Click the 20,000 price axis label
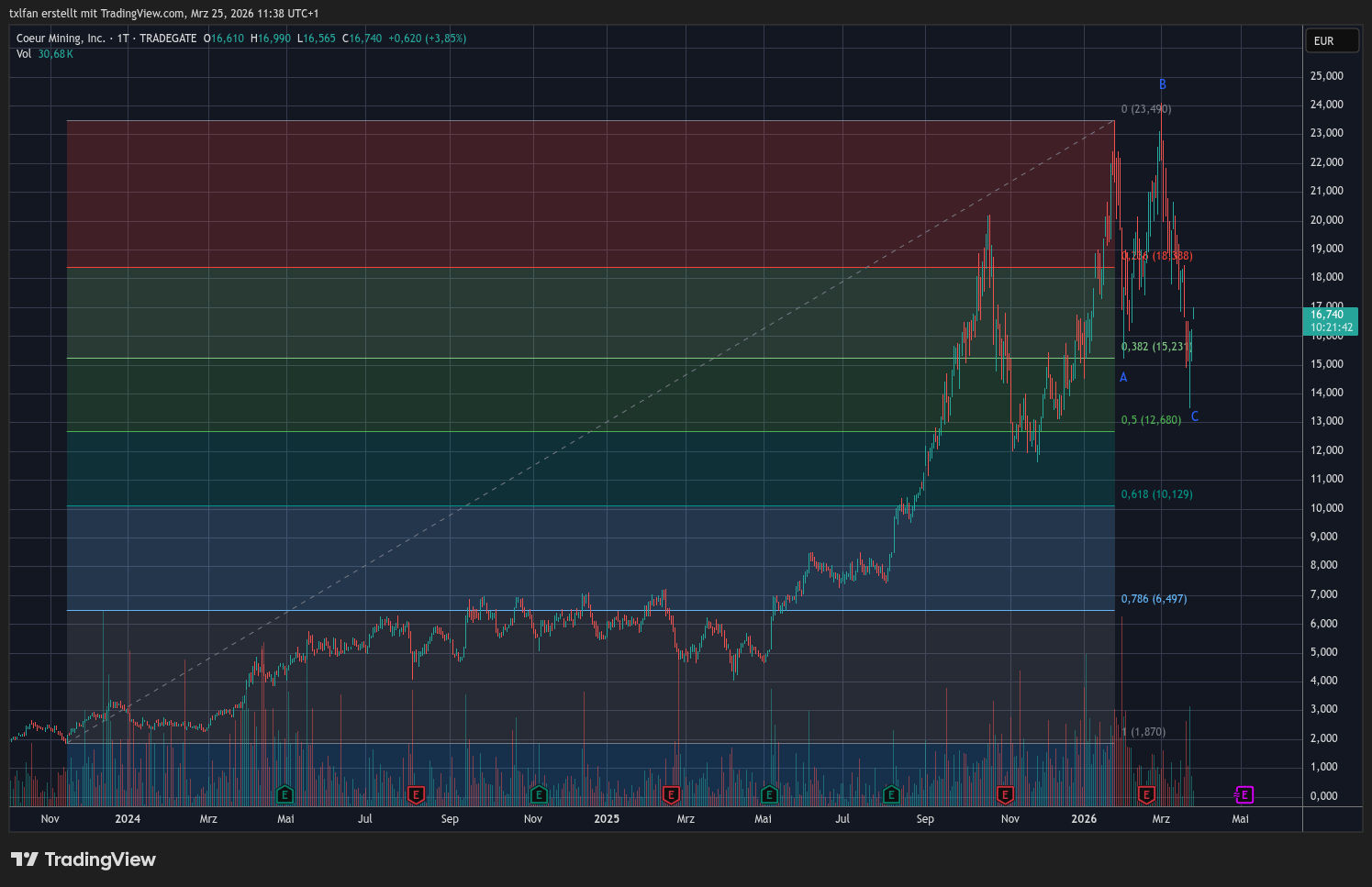 point(1327,220)
